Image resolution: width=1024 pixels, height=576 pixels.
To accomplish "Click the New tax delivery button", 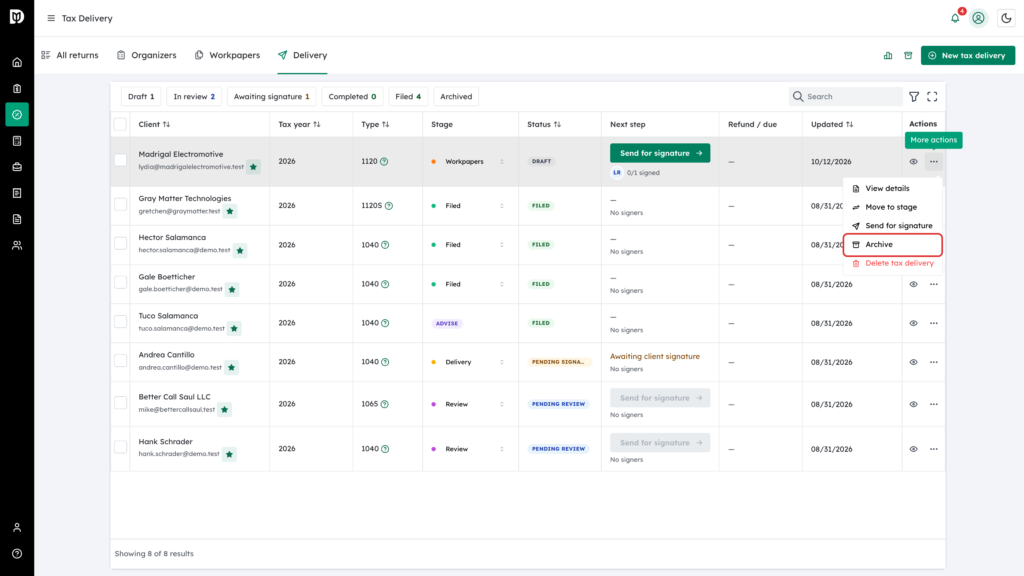I will tap(968, 56).
